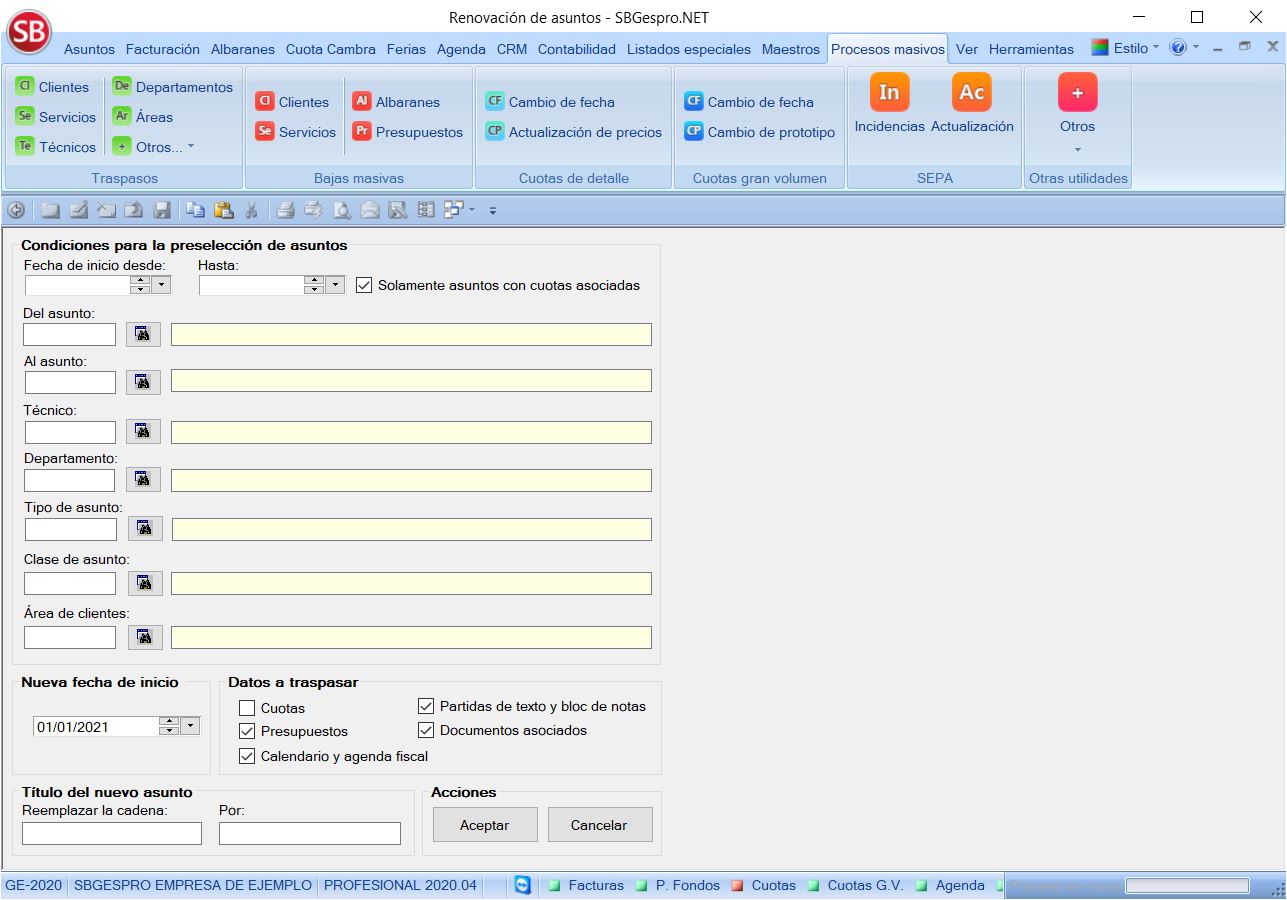Click the search binoculars next to Técnico
Viewport: 1287px width, 900px height.
(x=143, y=431)
